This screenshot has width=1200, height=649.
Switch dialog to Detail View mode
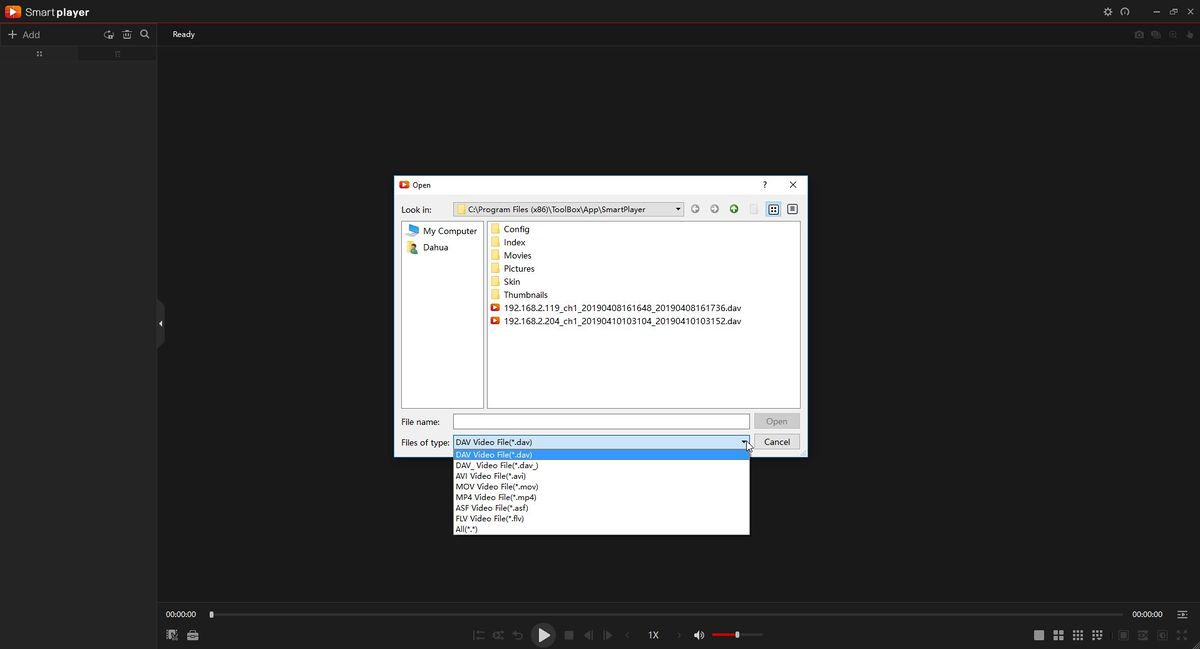tap(792, 209)
